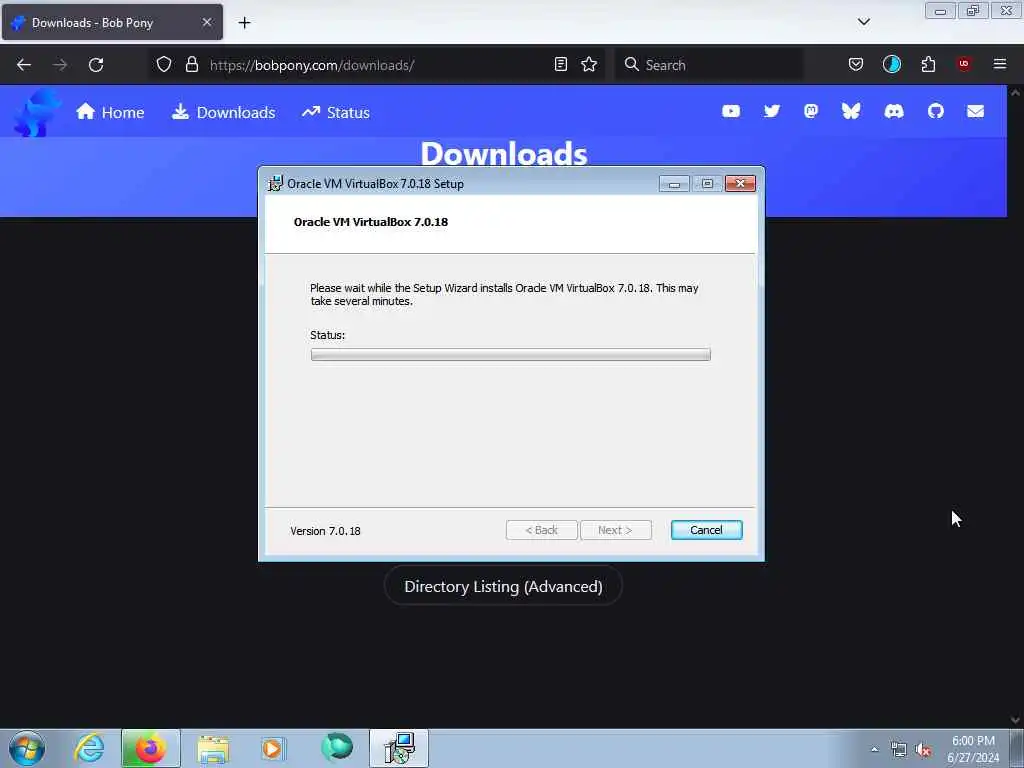
Task: Open the email envelope icon
Action: pyautogui.click(x=975, y=111)
